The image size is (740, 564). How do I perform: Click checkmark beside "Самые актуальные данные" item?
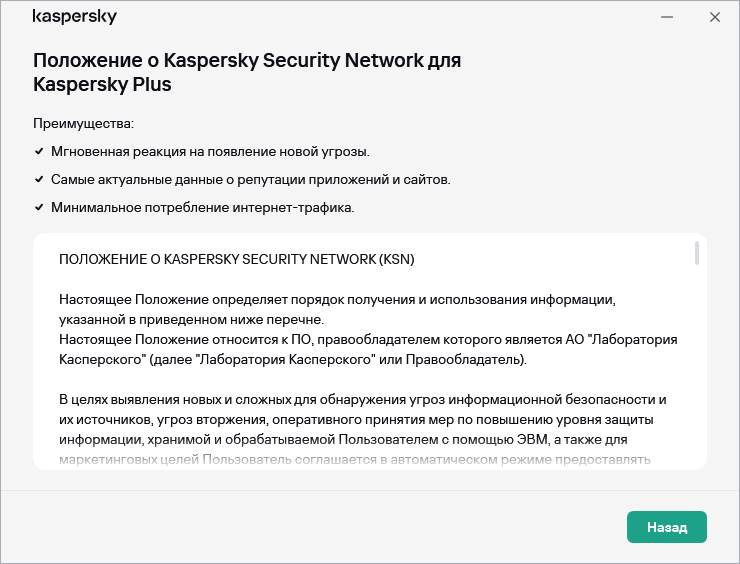39,180
